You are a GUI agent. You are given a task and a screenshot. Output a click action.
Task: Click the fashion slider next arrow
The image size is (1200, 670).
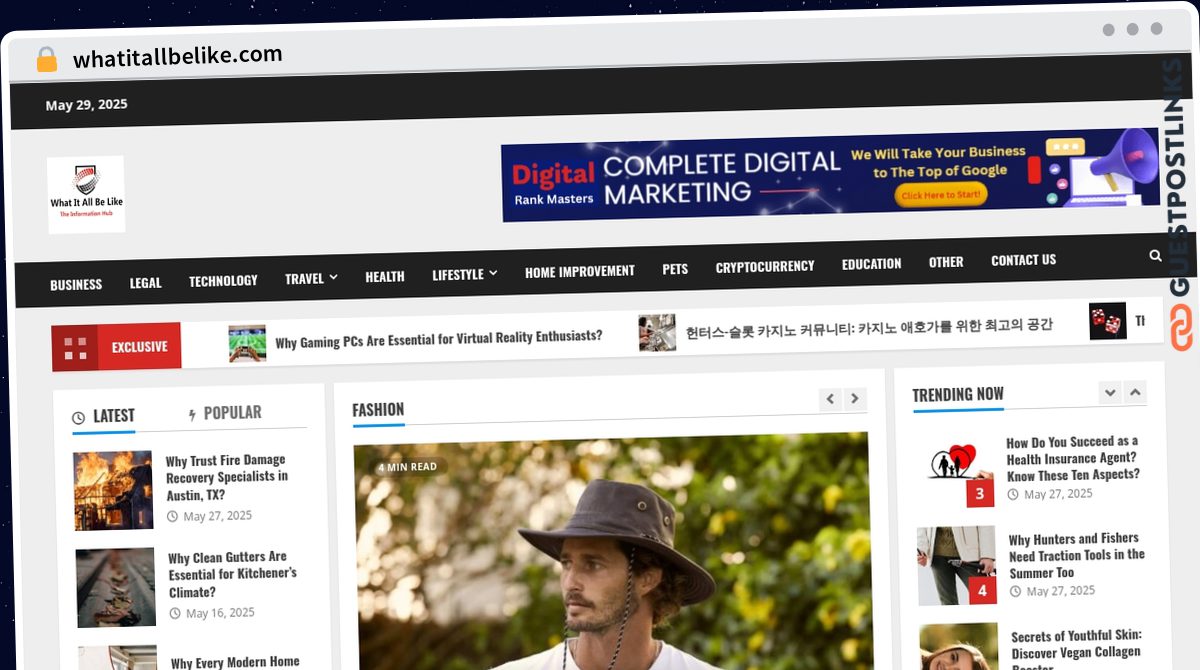[x=854, y=399]
